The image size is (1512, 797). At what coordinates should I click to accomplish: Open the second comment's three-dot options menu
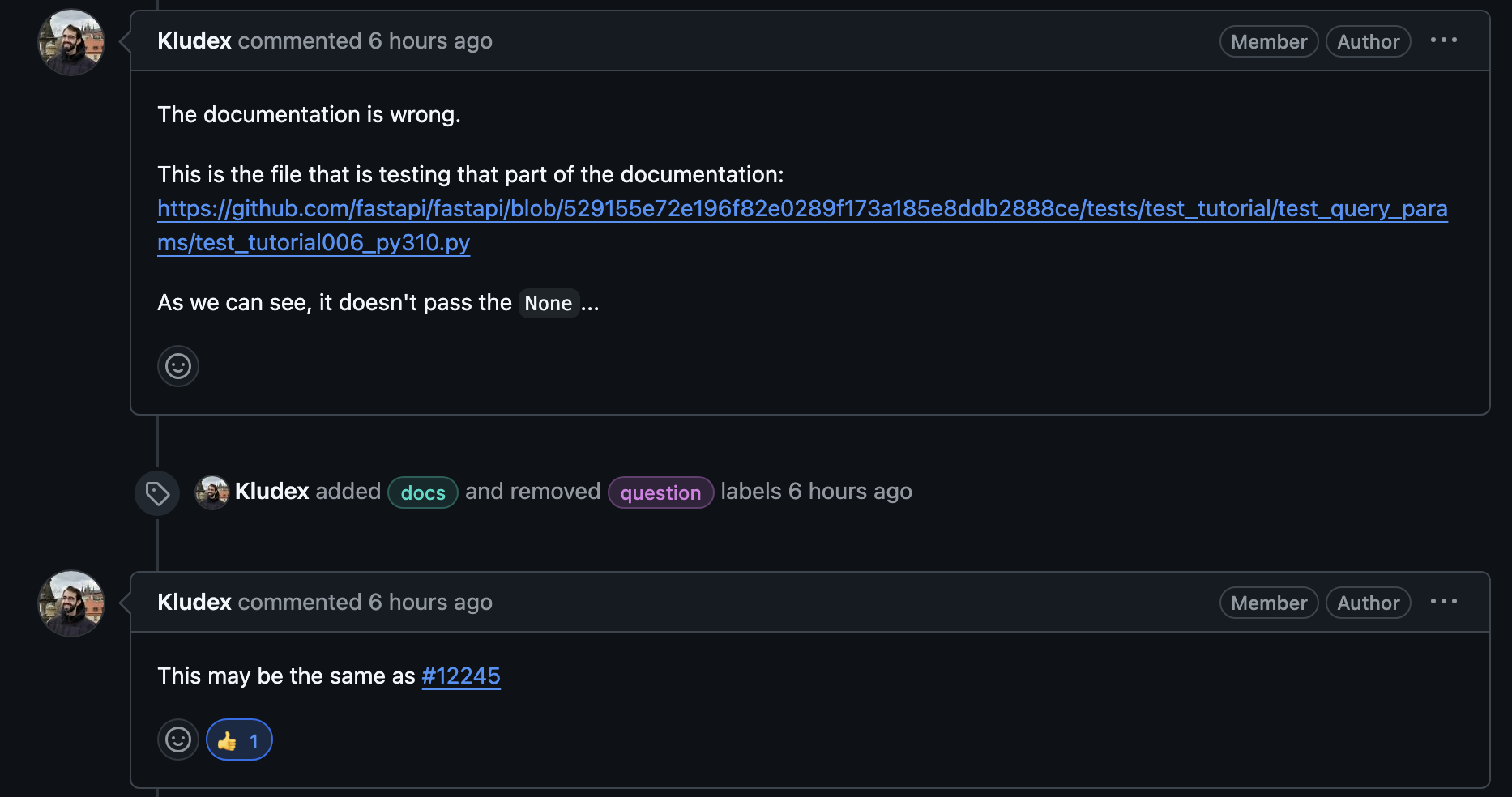(1443, 602)
